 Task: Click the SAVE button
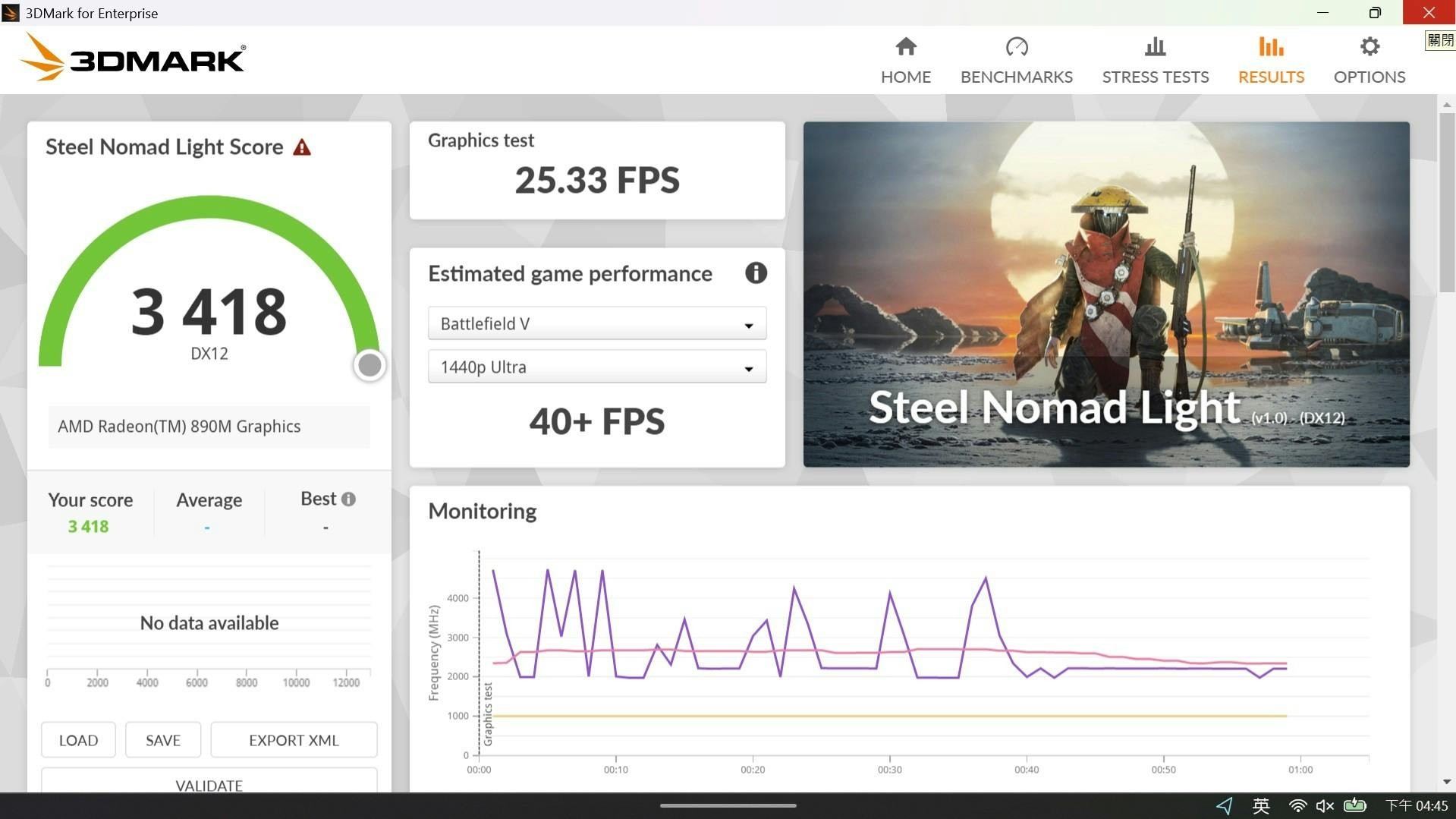pyautogui.click(x=163, y=740)
